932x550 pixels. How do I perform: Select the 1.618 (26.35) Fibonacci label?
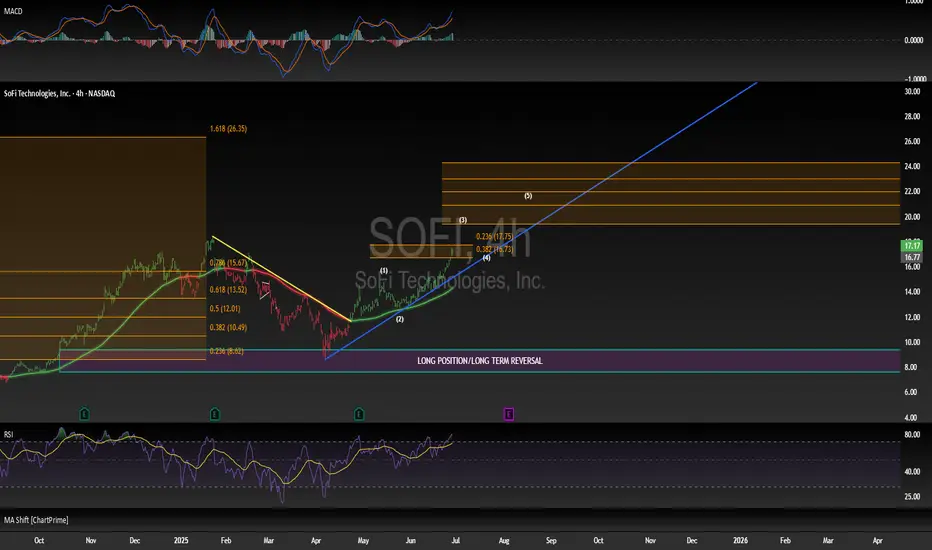228,128
